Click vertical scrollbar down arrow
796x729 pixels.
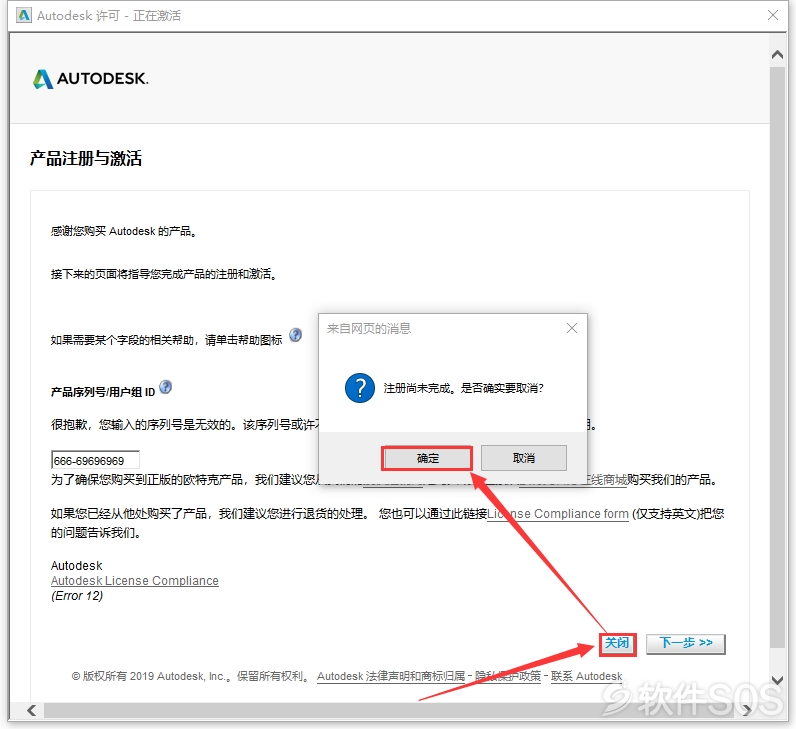(777, 680)
